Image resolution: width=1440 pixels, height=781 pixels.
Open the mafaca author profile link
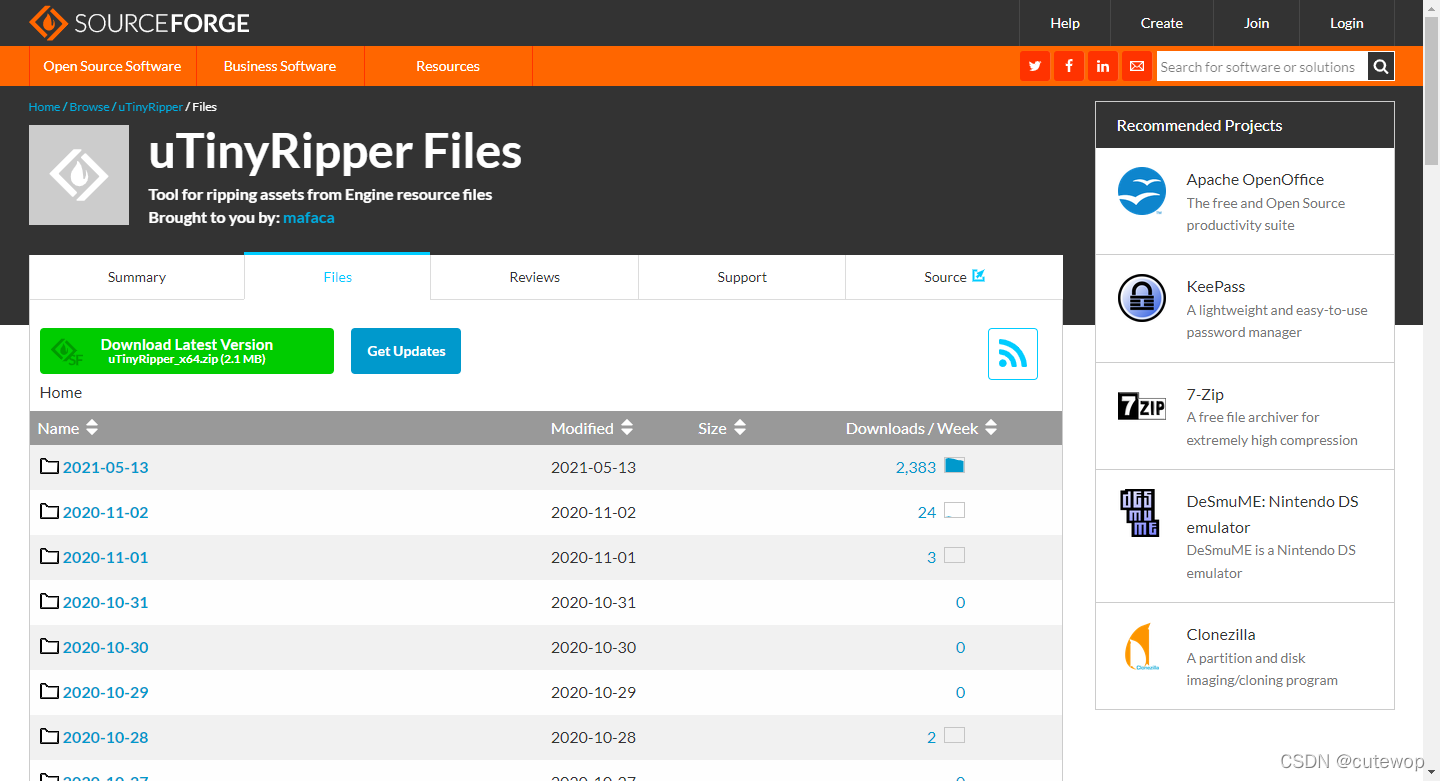point(309,217)
